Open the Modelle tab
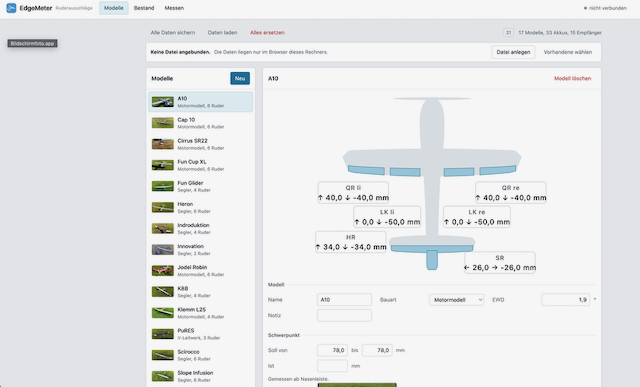Screen dimensions: 640x387 [113, 8]
